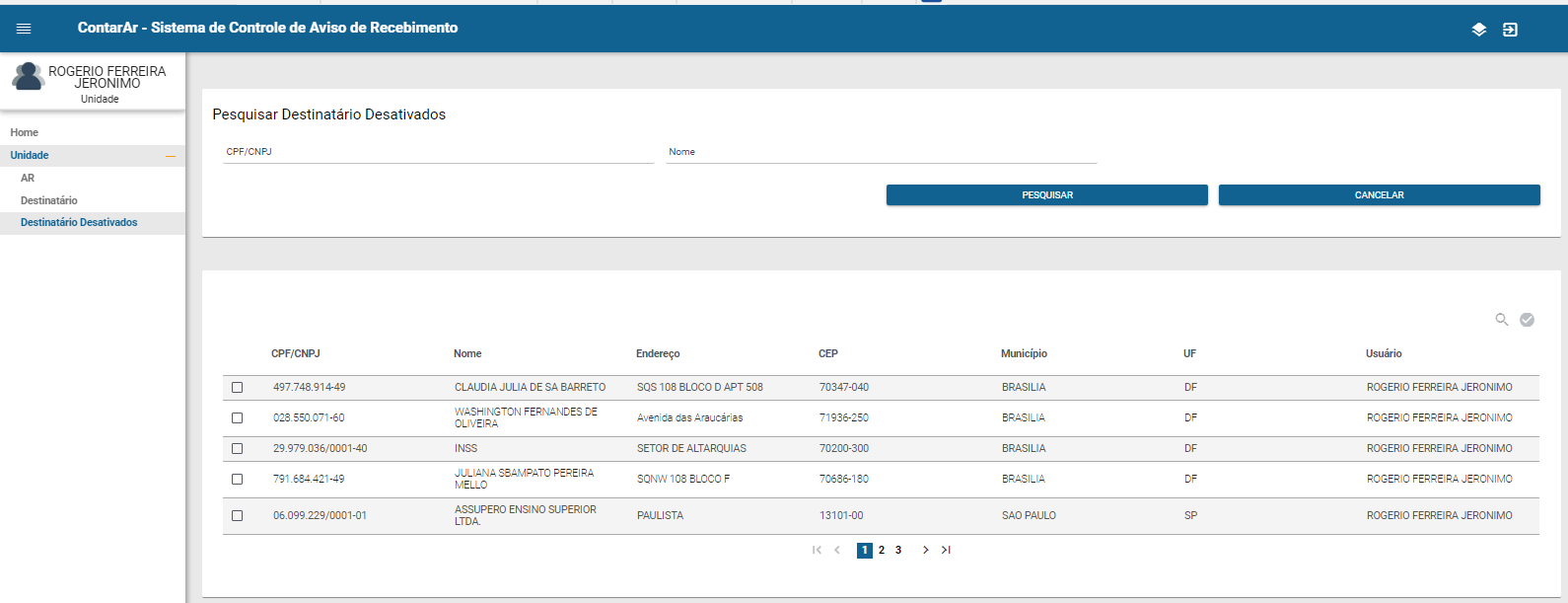Click the UF column header
This screenshot has width=1568, height=603.
click(x=1190, y=353)
